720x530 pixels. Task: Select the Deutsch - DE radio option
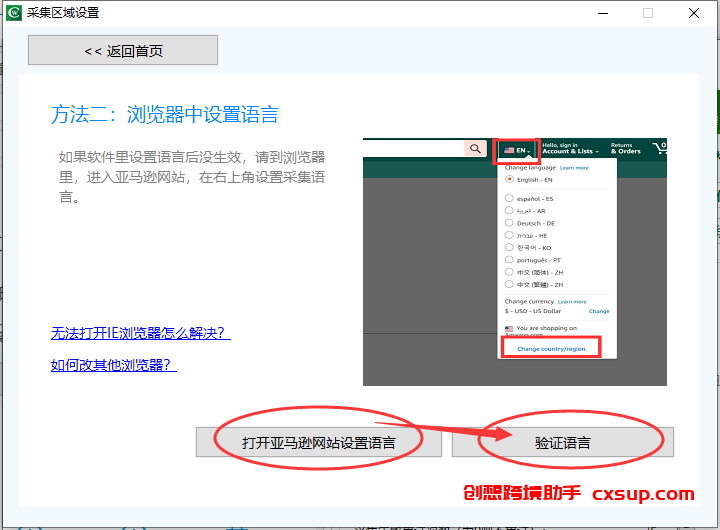509,223
